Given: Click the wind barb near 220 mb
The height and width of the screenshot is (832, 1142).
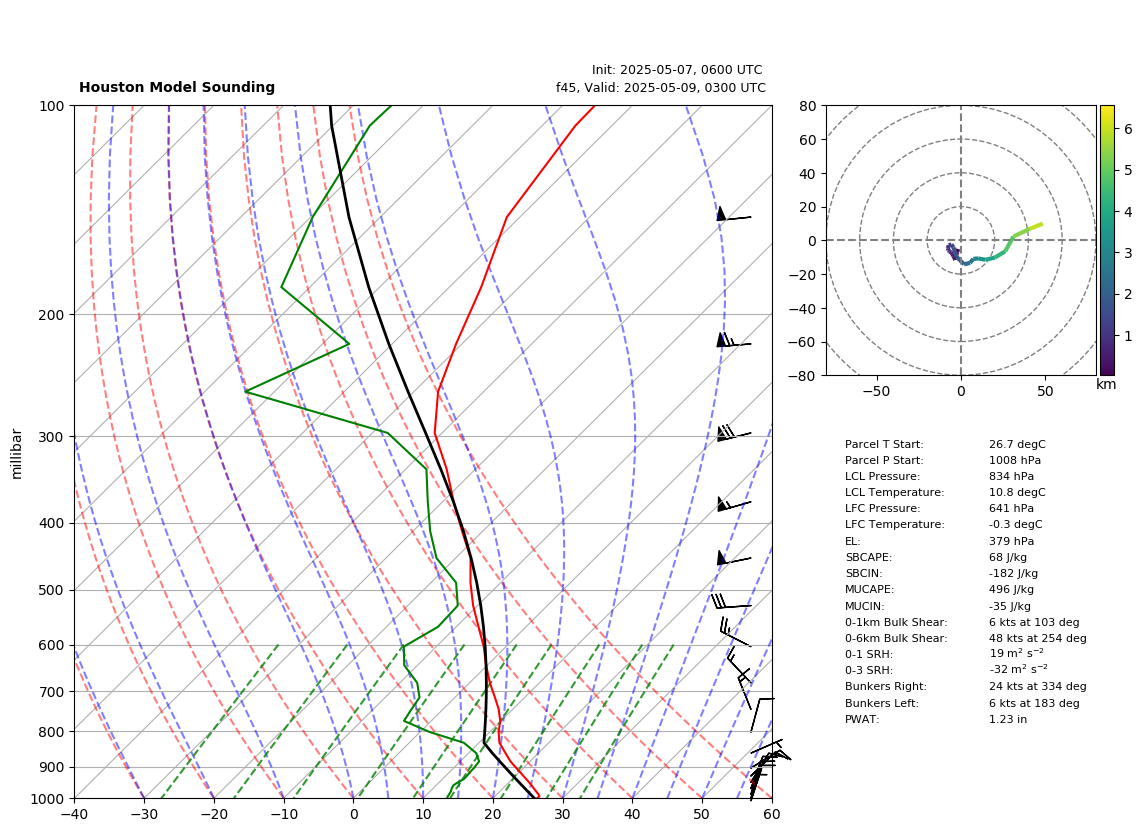Looking at the screenshot, I should [733, 341].
